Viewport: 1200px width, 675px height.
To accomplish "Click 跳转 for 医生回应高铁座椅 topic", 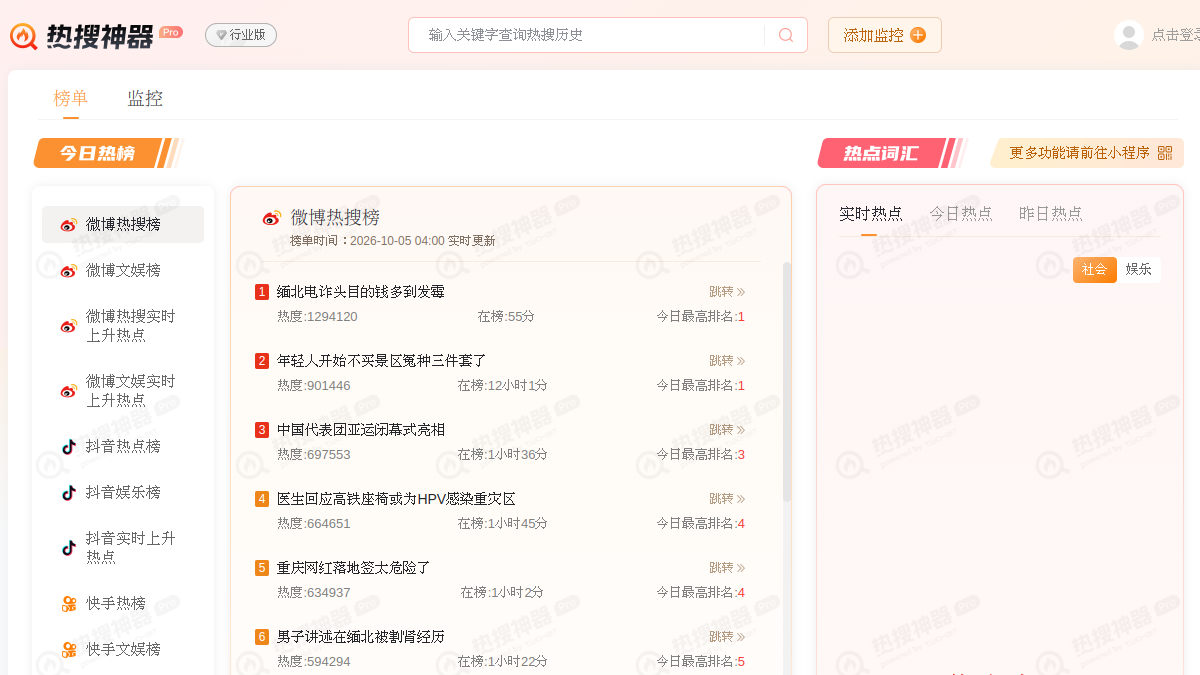I will tap(727, 499).
